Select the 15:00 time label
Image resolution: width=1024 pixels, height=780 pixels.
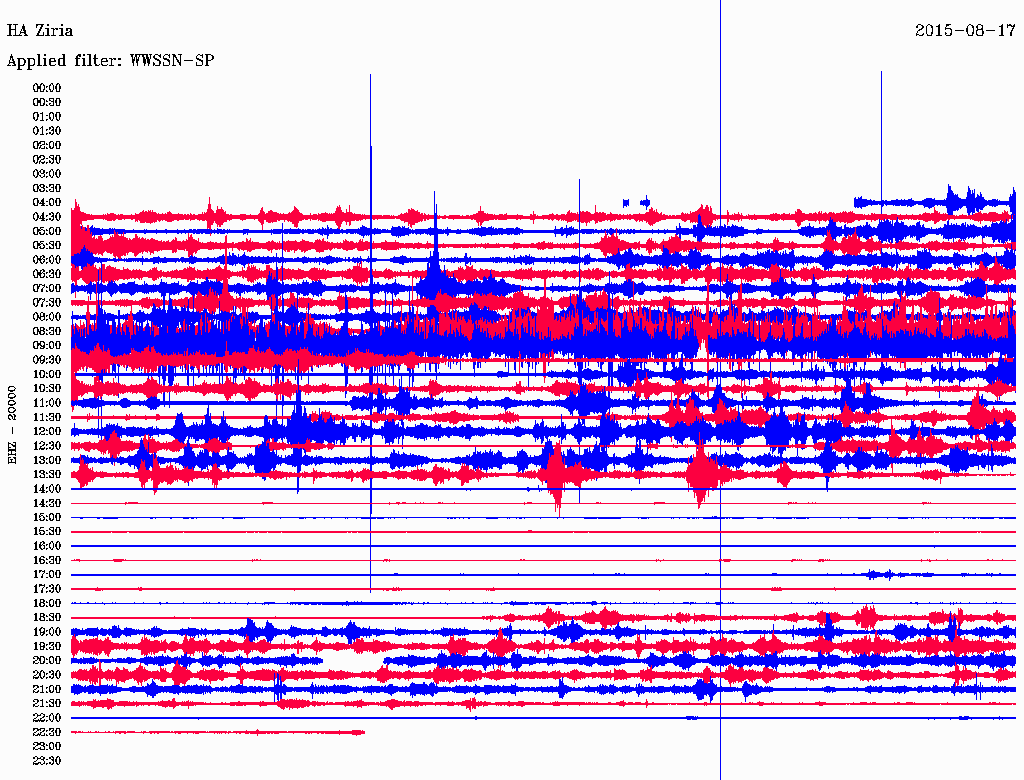pyautogui.click(x=47, y=518)
